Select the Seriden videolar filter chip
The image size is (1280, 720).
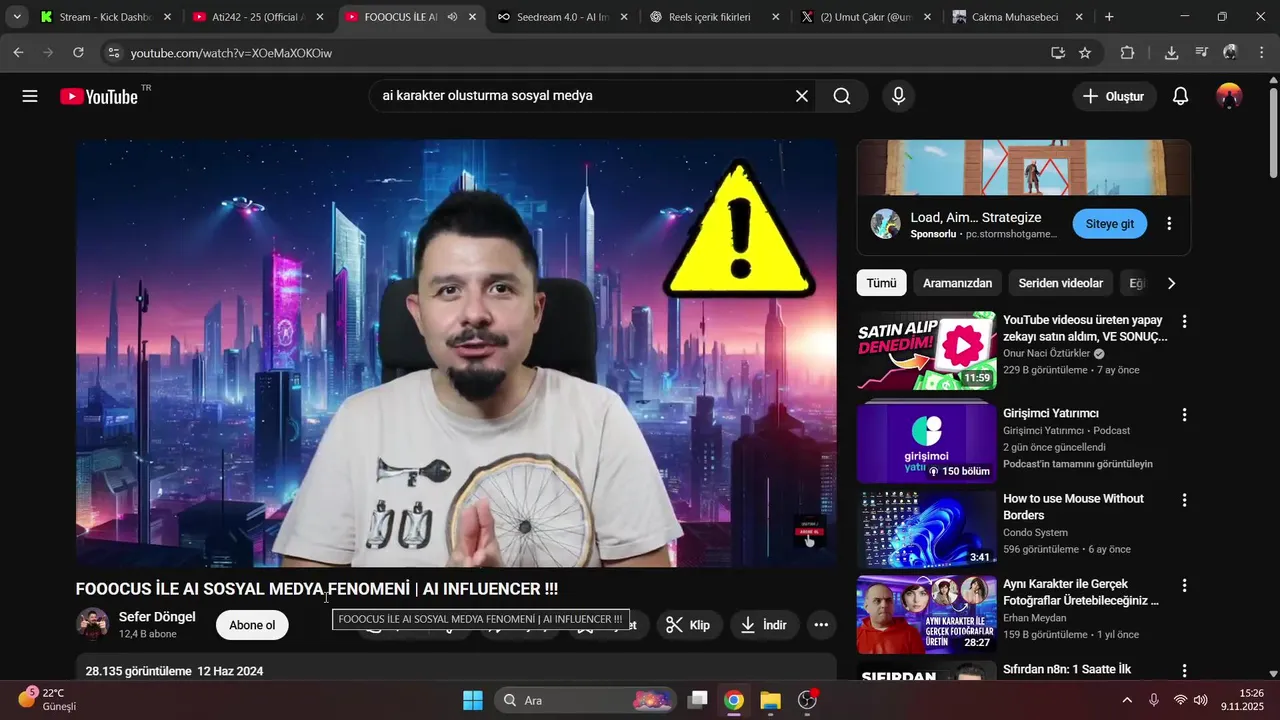click(x=1060, y=283)
